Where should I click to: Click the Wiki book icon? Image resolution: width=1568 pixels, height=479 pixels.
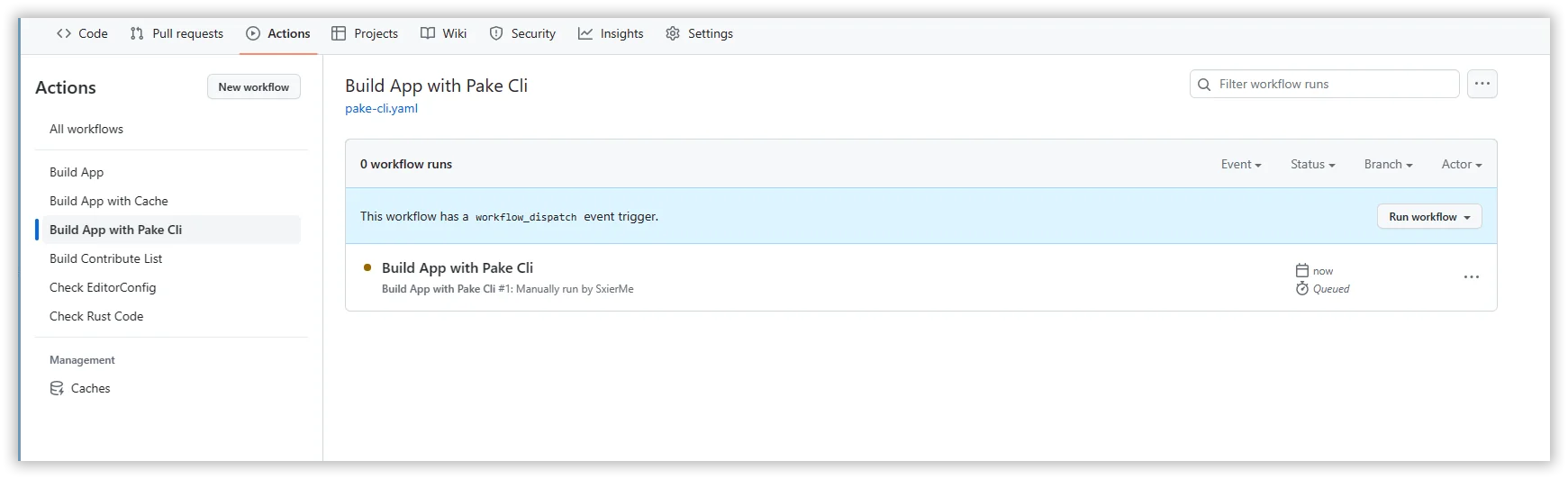coord(428,33)
